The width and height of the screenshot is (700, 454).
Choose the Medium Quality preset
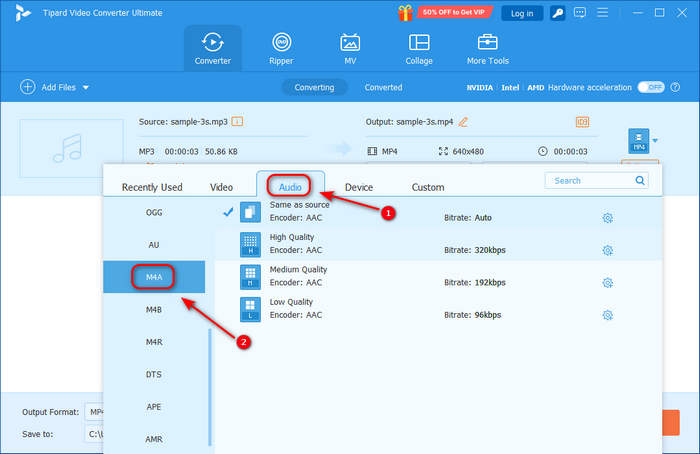[x=438, y=276]
